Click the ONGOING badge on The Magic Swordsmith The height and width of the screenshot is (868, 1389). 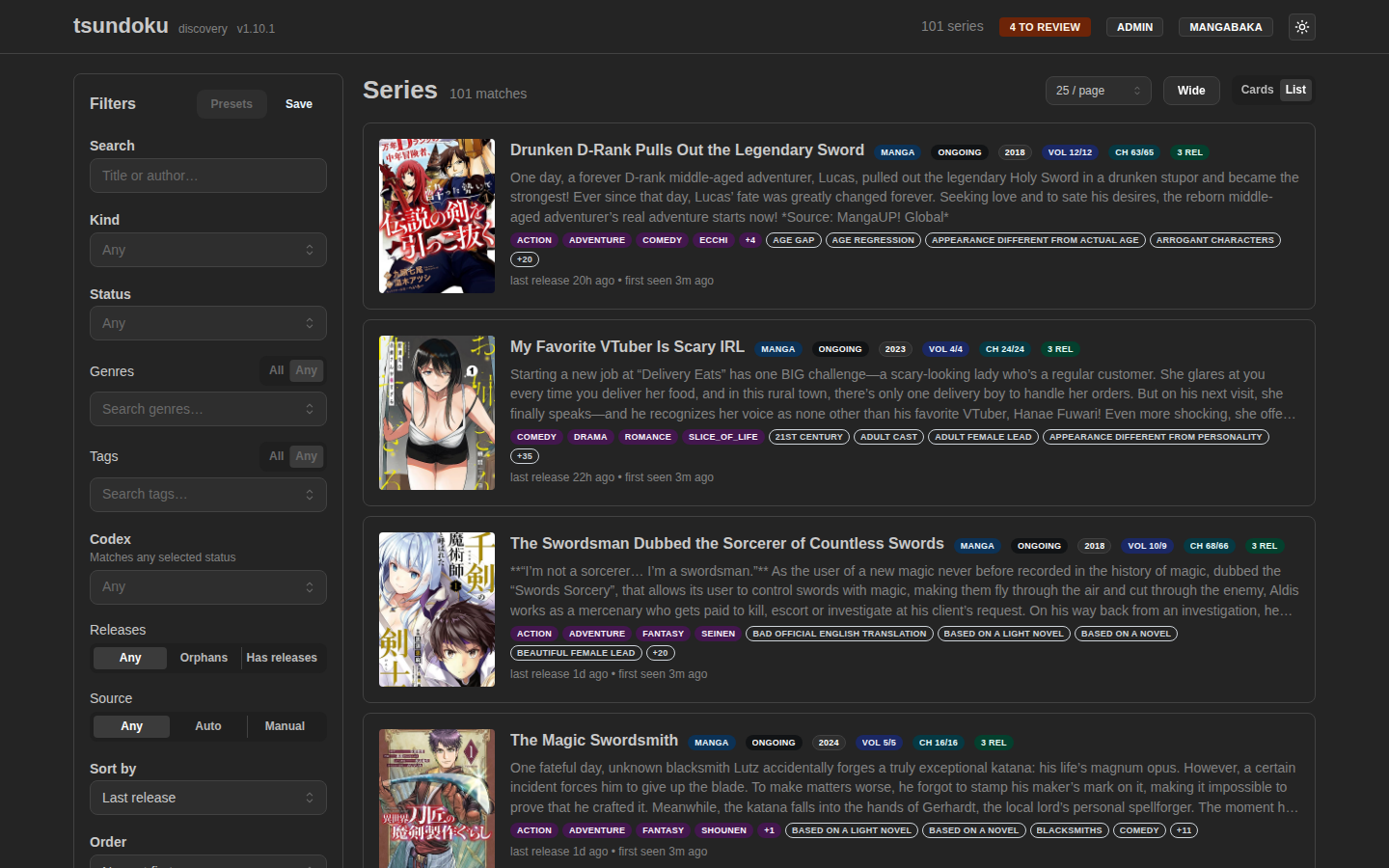coord(774,743)
